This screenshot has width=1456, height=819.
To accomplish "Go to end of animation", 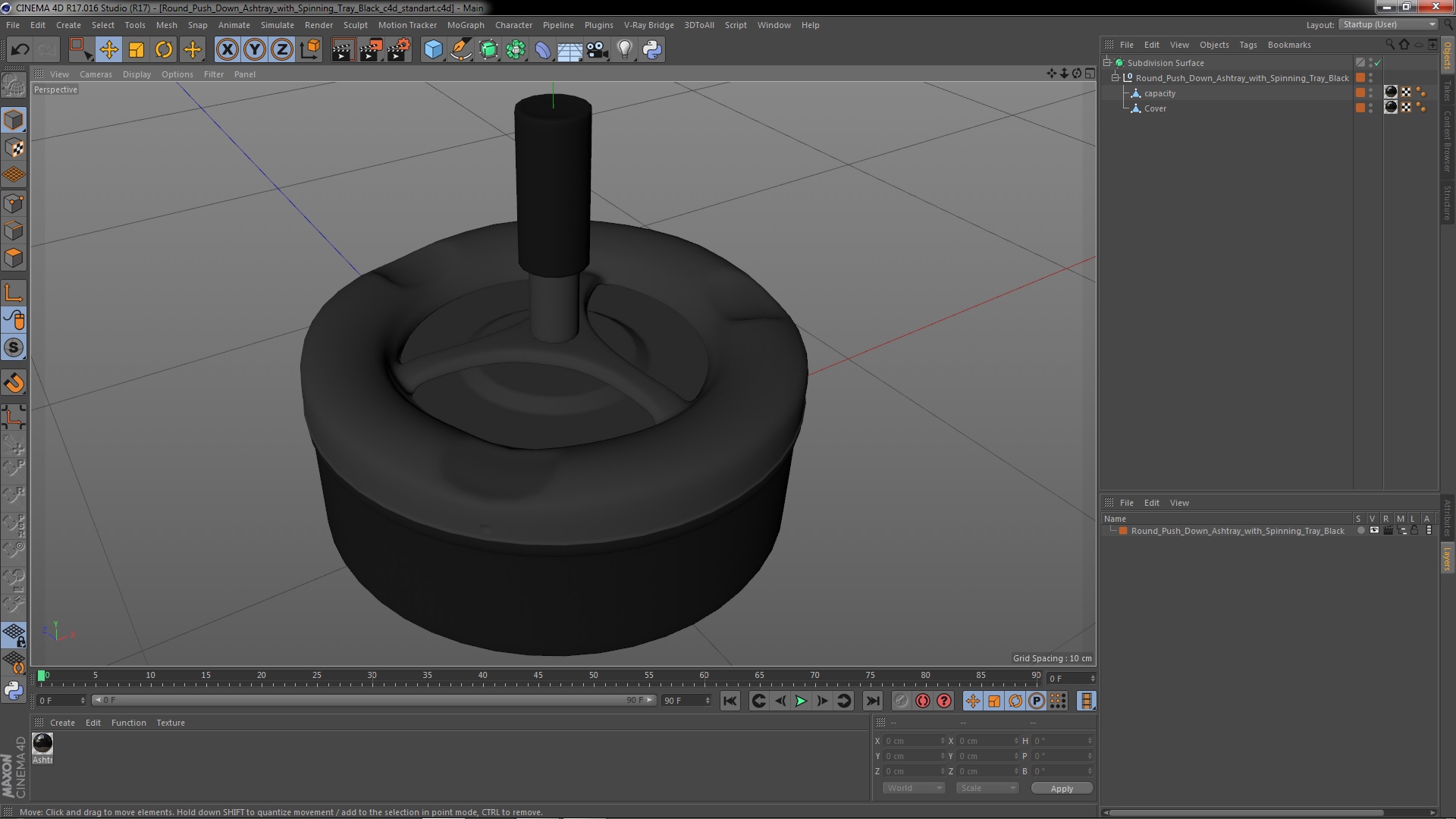I will (x=873, y=701).
